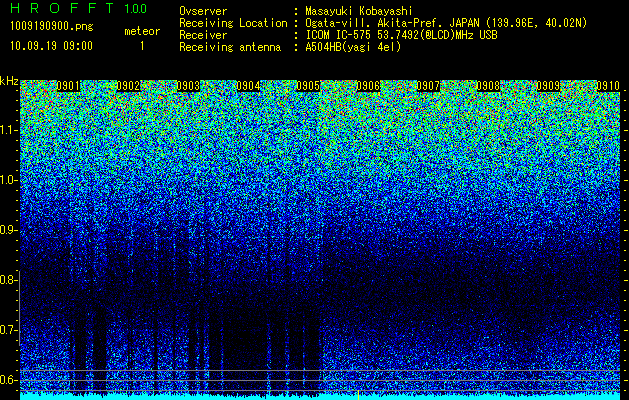Click the Receiving Location label
The image size is (629, 400).
[x=233, y=23]
